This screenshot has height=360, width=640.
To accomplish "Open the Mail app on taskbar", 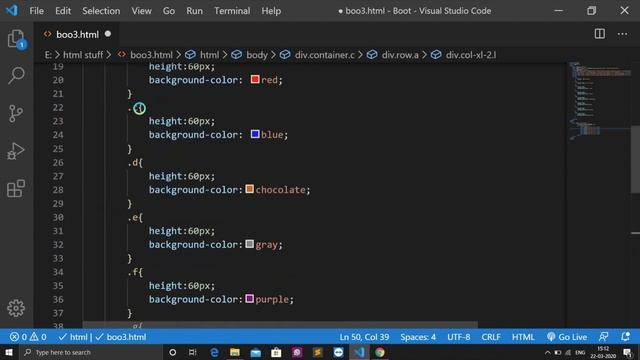I will tap(256, 352).
